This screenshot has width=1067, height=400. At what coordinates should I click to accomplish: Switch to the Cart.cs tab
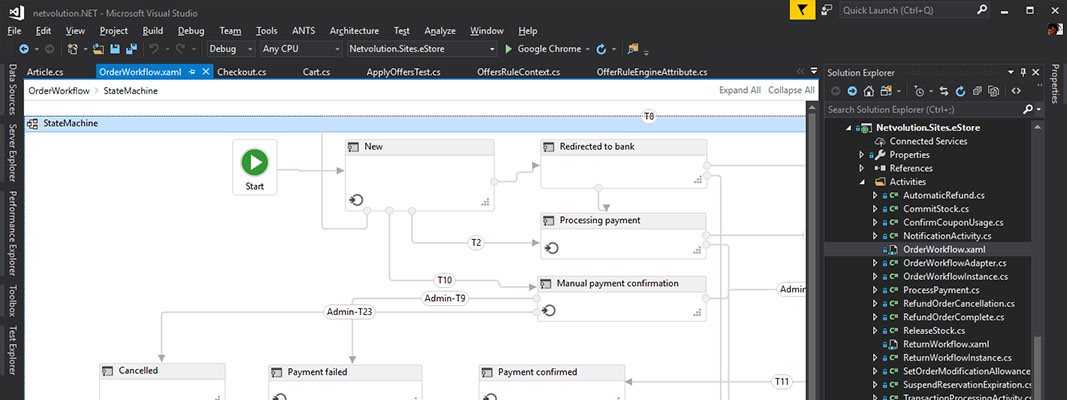tap(316, 72)
